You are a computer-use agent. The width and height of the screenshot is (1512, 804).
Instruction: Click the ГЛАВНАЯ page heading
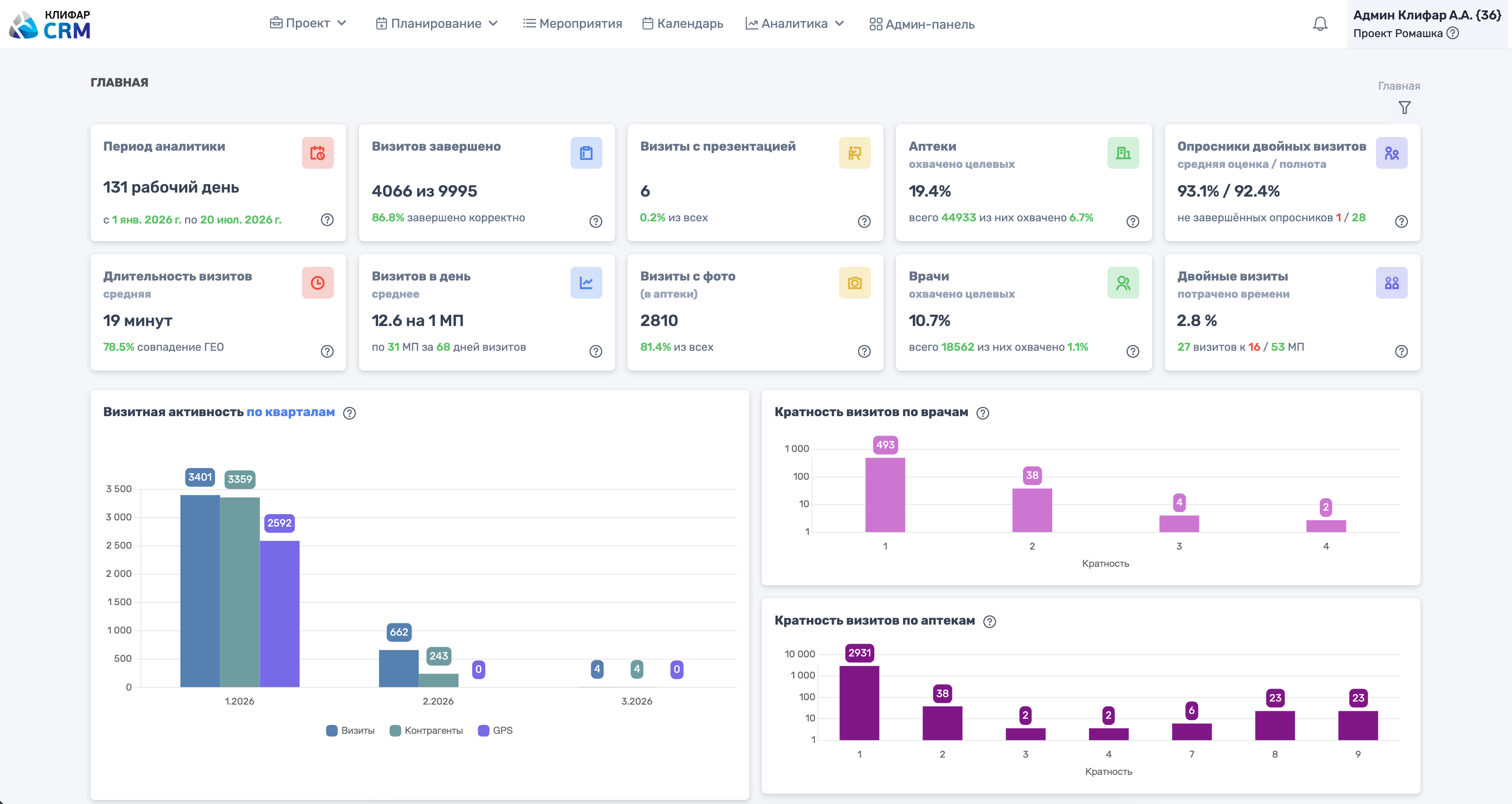[x=119, y=82]
